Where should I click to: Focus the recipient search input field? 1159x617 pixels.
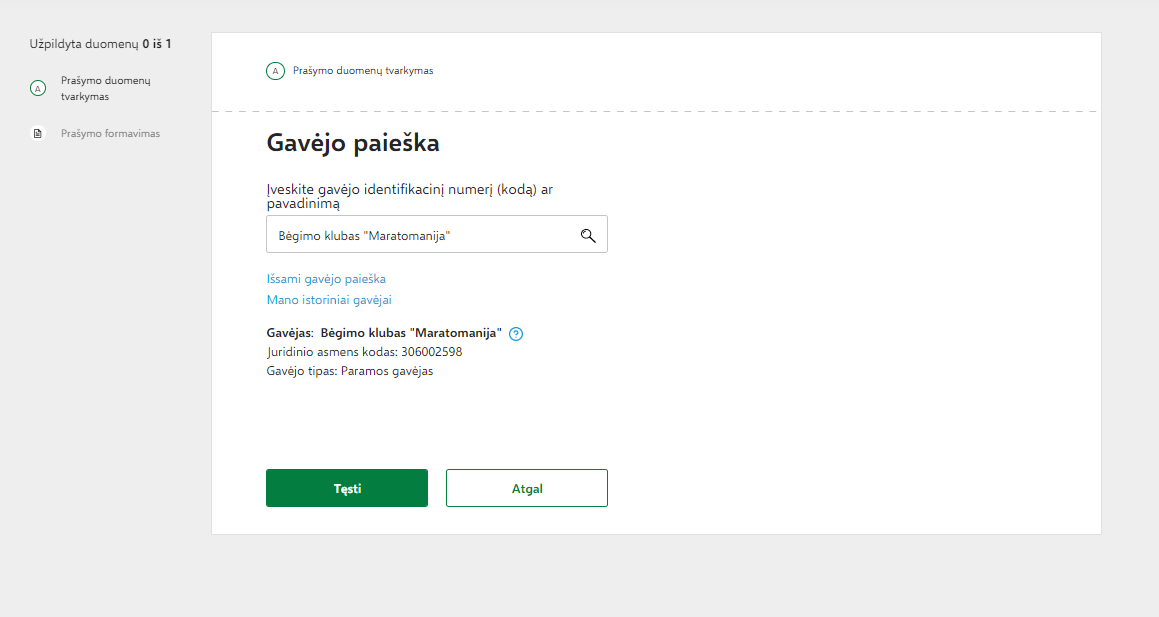tap(437, 234)
